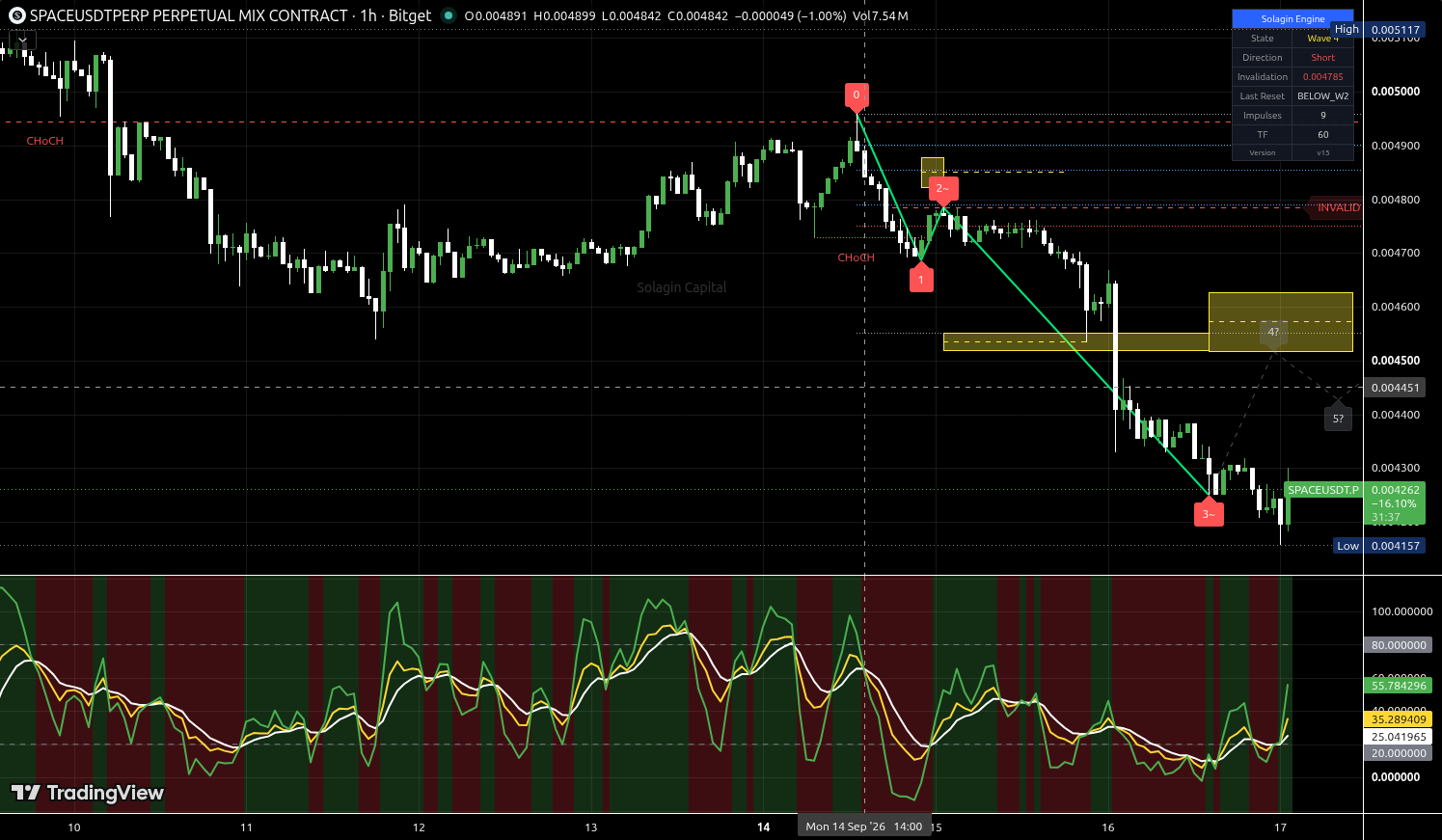Click the projected wave 4? marker
Screen dimensions: 1442x840
click(x=1273, y=334)
